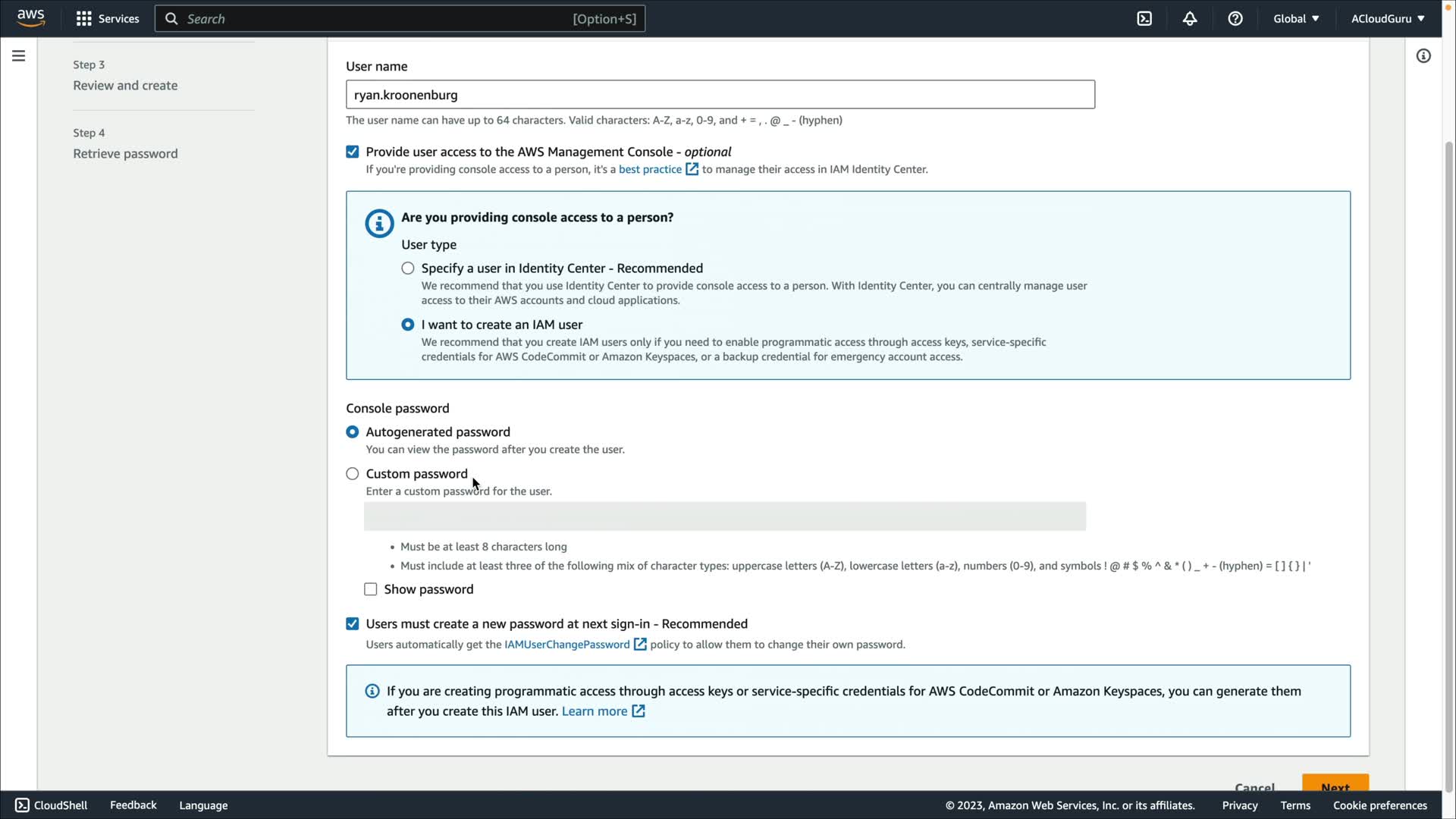The height and width of the screenshot is (819, 1456).
Task: Click the orange Next button
Action: (1335, 784)
